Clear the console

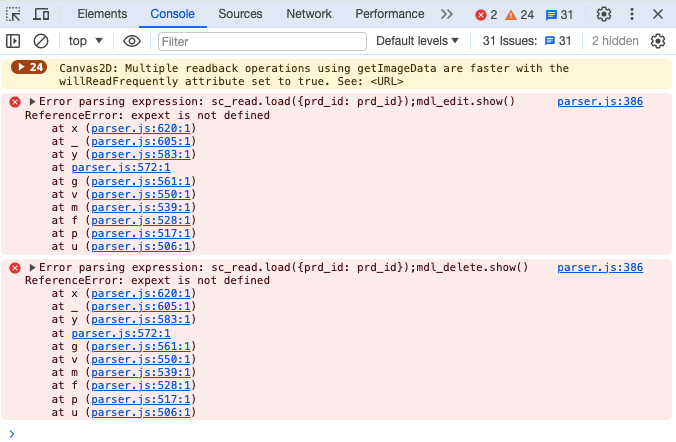(41, 41)
